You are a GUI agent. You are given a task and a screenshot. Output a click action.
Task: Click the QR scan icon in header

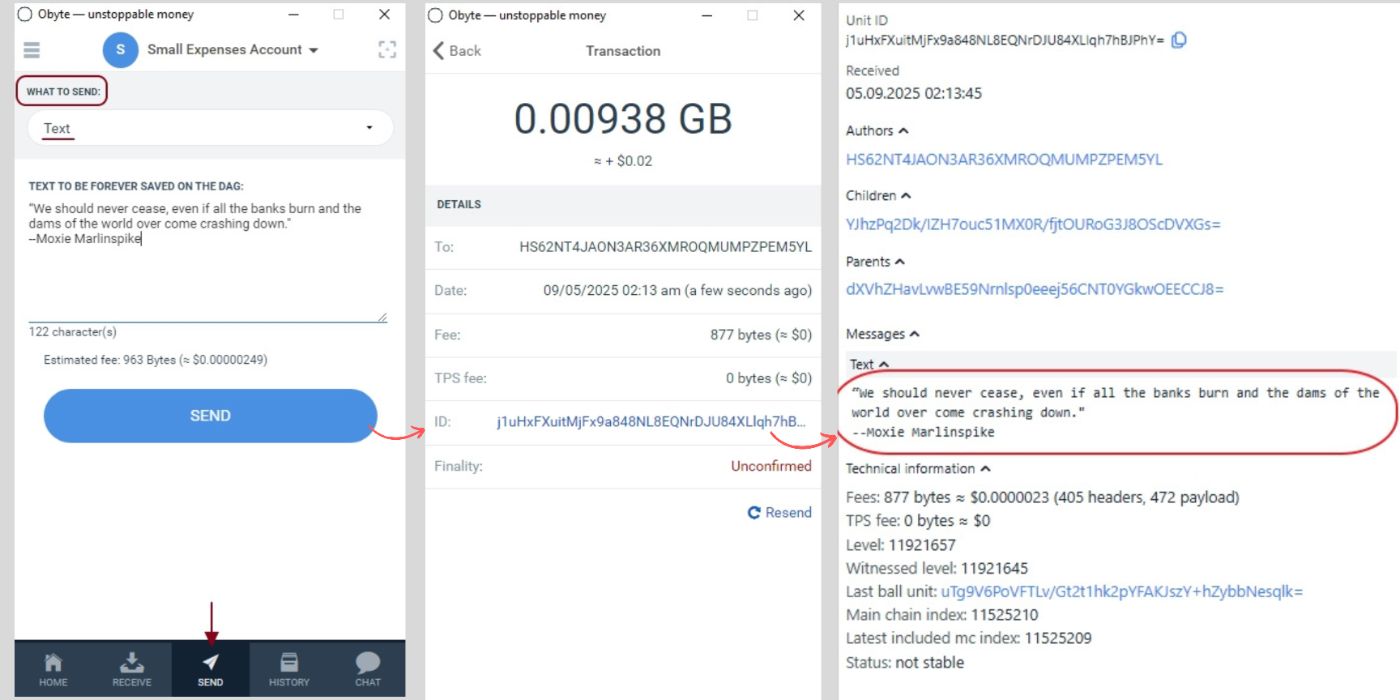click(387, 50)
